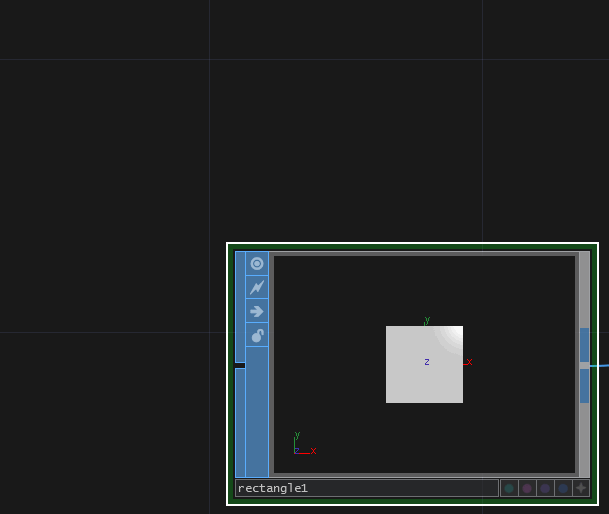The height and width of the screenshot is (514, 609).
Task: Enable the purple Render flag
Action: coord(545,488)
